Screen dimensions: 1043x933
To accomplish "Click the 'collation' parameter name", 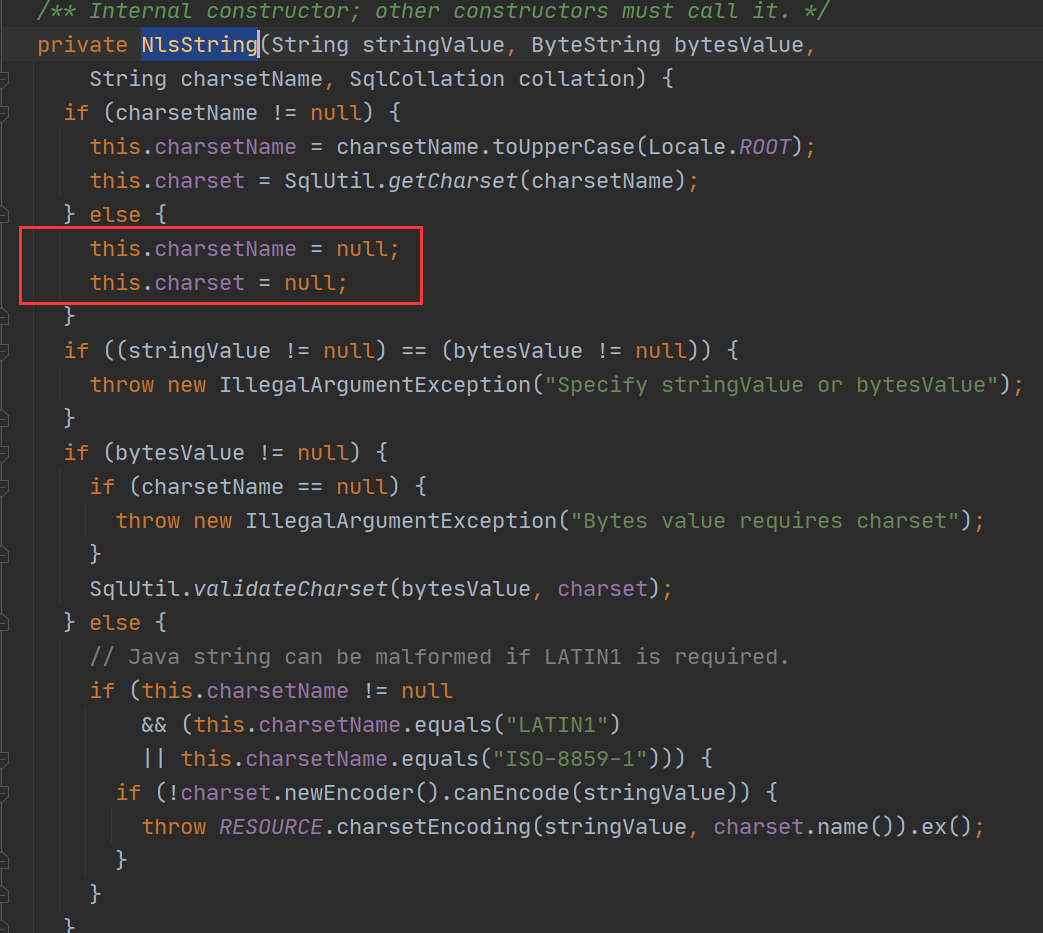I will [576, 79].
